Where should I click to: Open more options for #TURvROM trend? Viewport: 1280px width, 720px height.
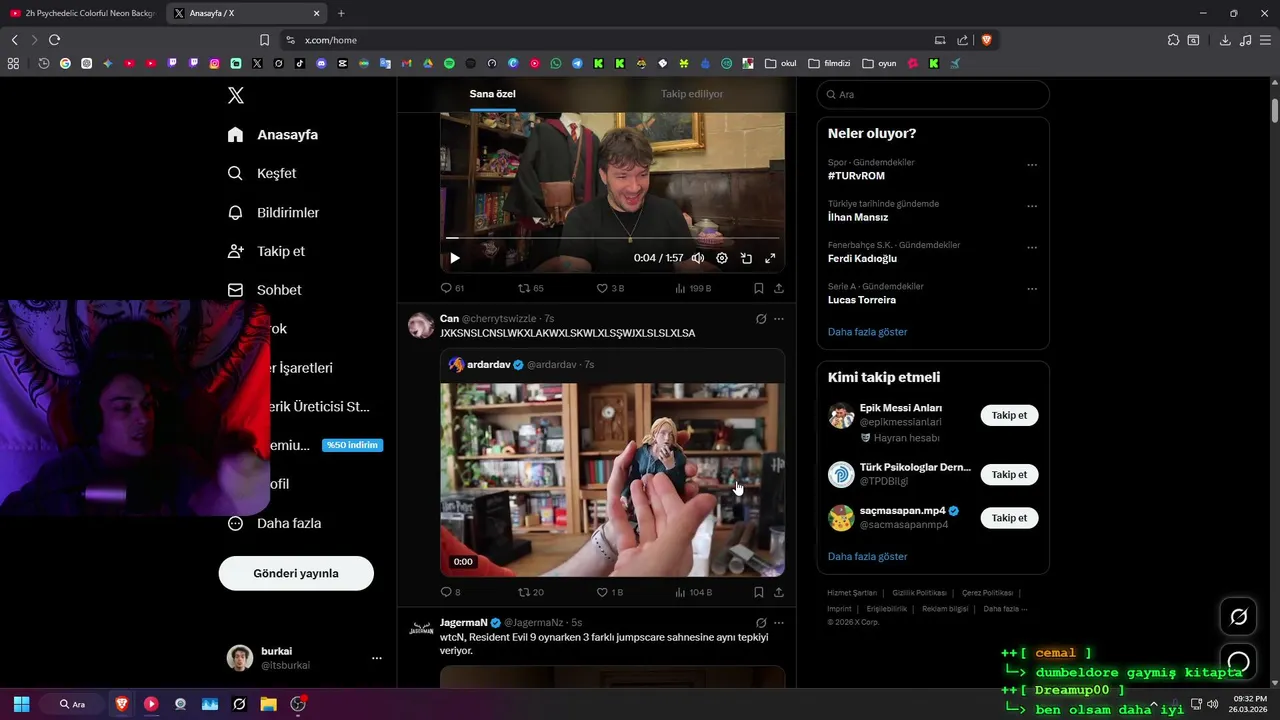pyautogui.click(x=1032, y=165)
